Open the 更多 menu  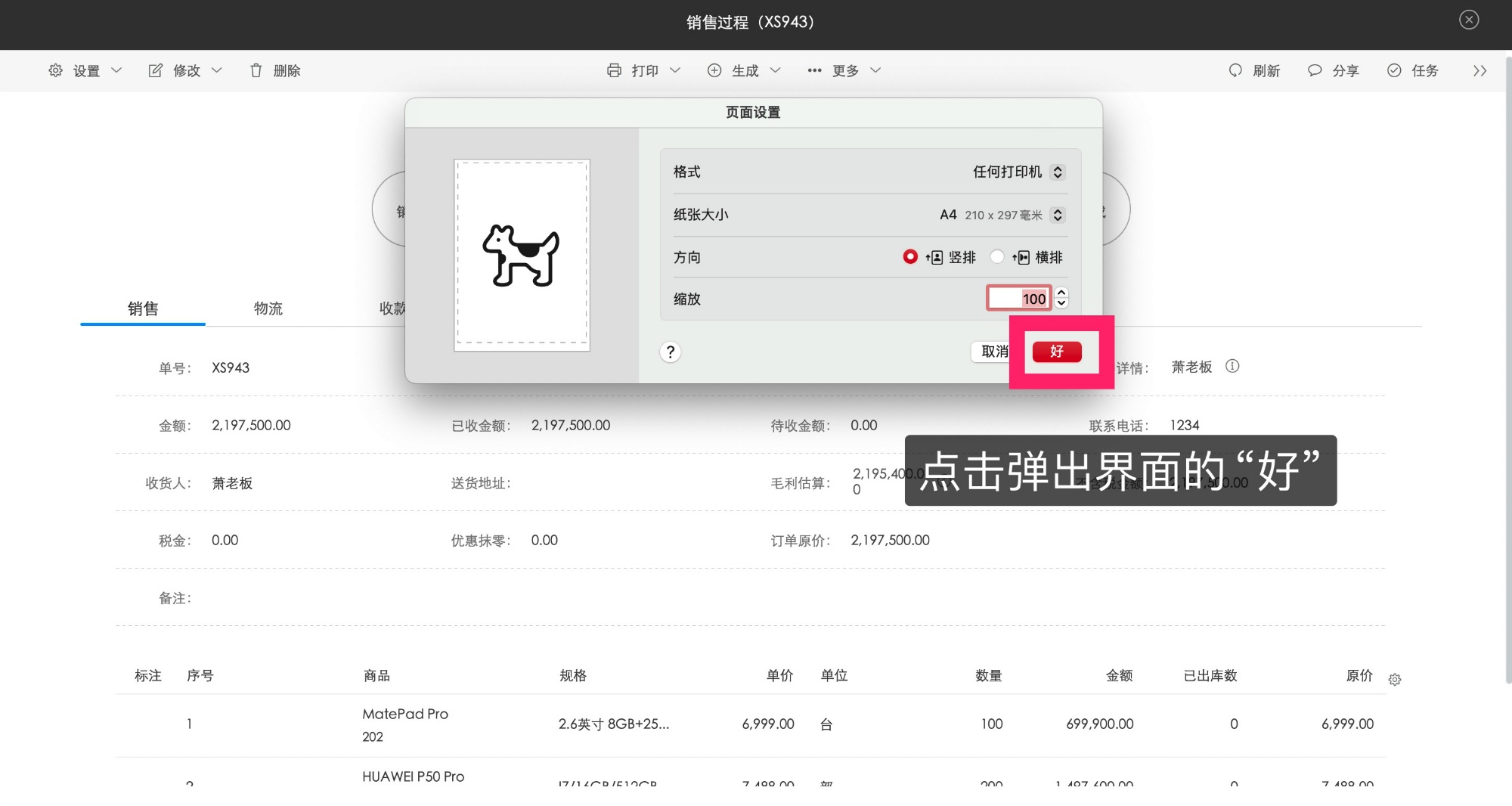point(844,70)
